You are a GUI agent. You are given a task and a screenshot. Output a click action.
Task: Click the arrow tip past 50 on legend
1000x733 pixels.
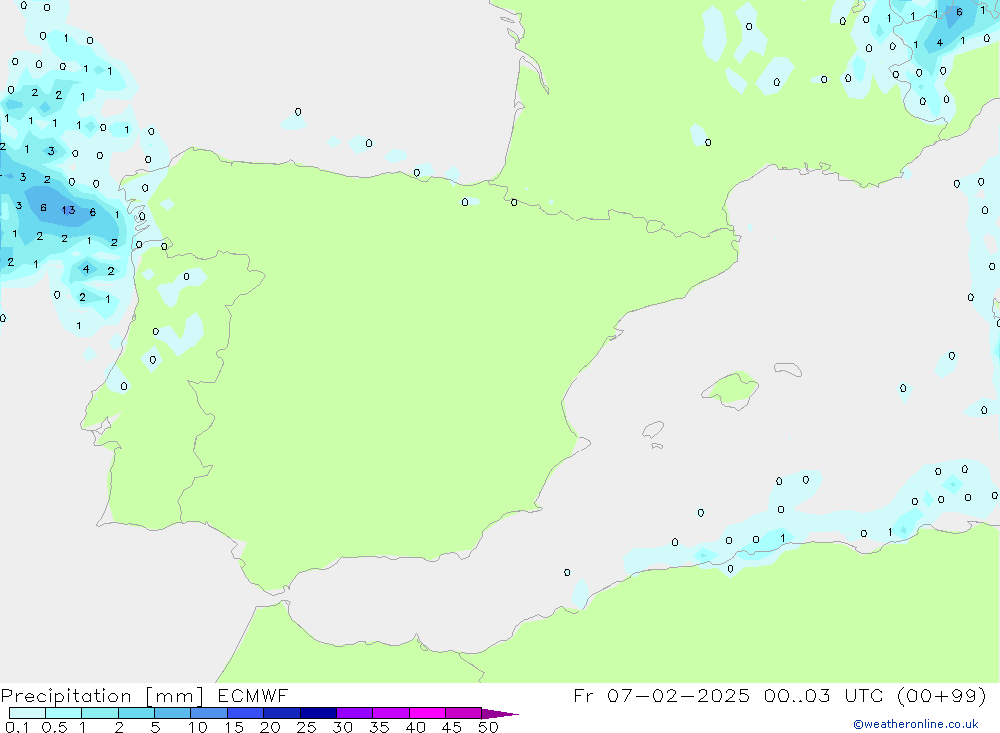pos(501,714)
